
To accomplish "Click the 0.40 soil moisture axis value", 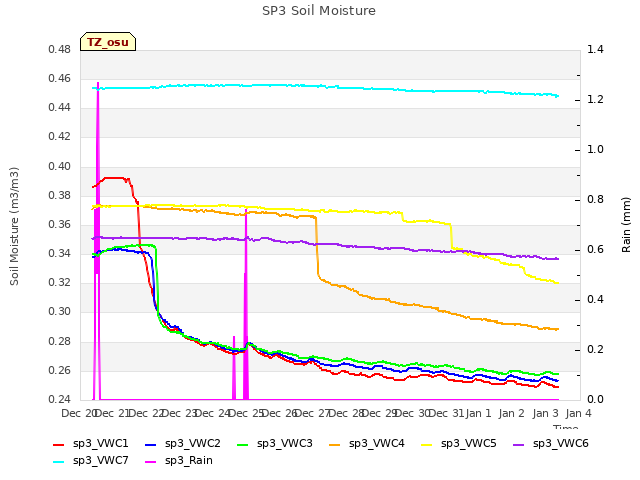I will click(60, 167).
